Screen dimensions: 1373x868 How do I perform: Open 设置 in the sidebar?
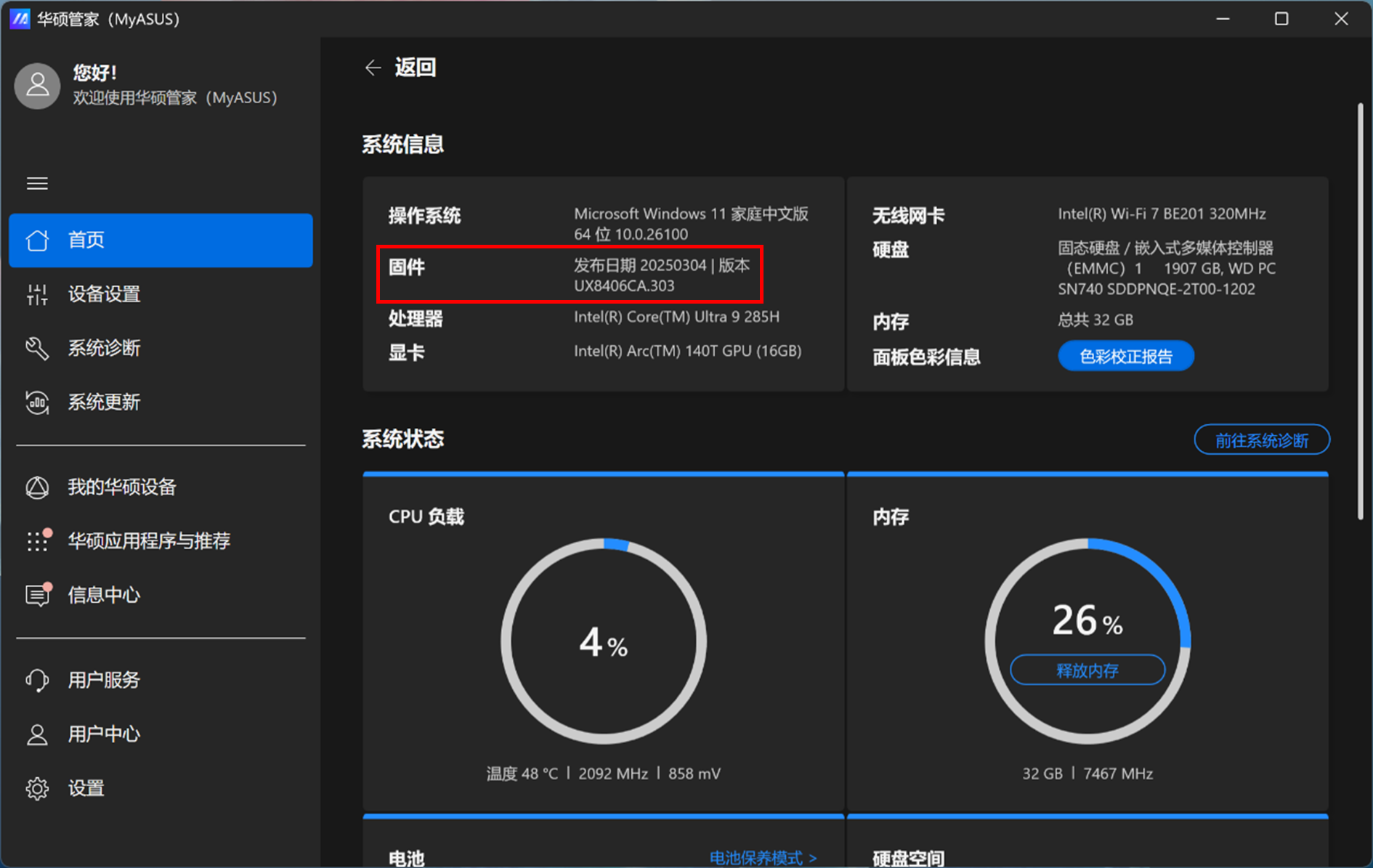point(161,788)
